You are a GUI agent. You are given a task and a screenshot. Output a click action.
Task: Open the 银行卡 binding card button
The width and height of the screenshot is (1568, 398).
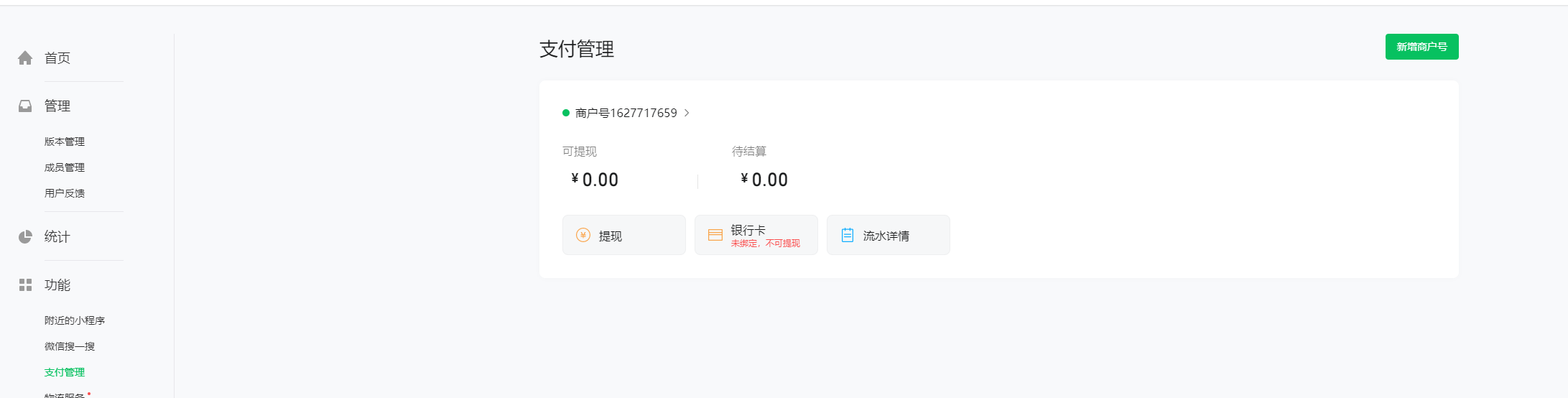point(756,235)
